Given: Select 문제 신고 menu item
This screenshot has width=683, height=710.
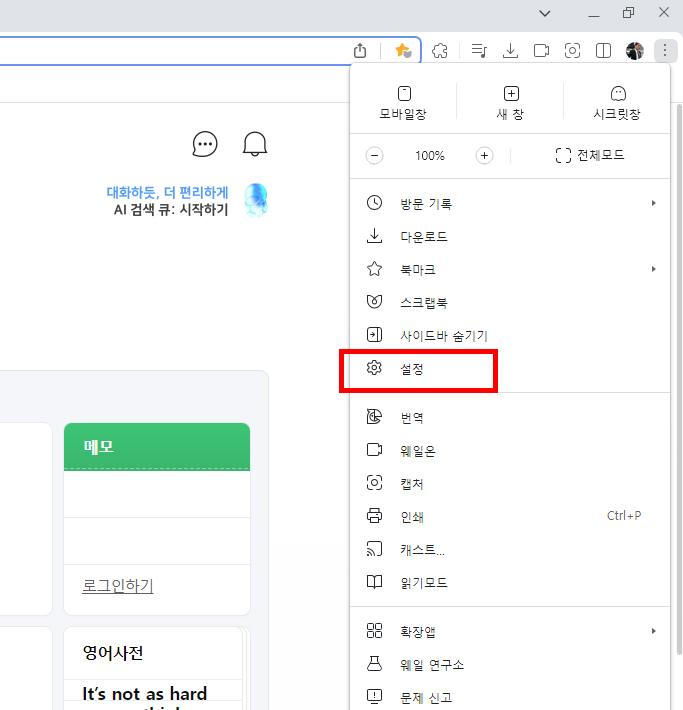Looking at the screenshot, I should [510, 697].
